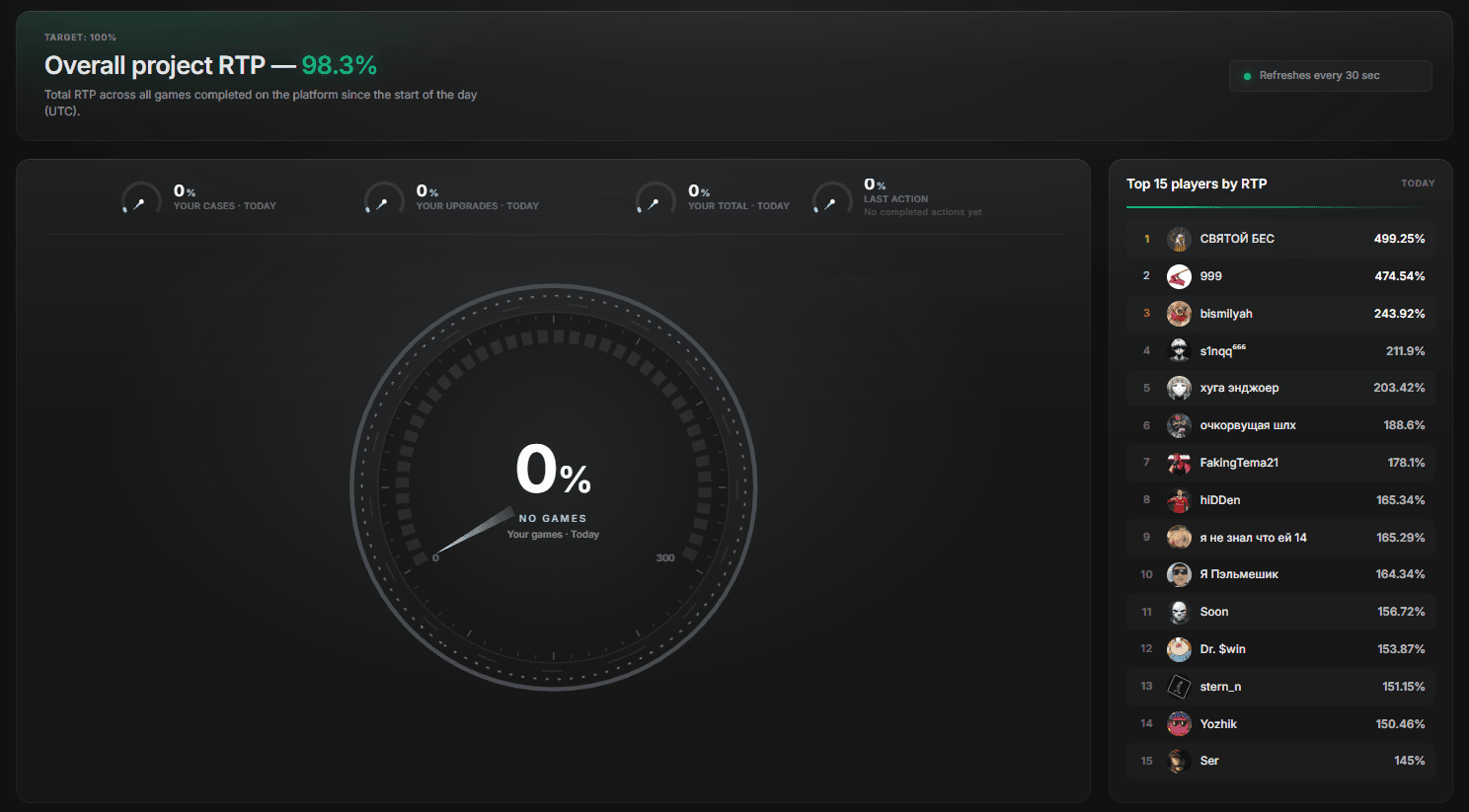Click the Your Cases mini gauge icon

click(141, 198)
